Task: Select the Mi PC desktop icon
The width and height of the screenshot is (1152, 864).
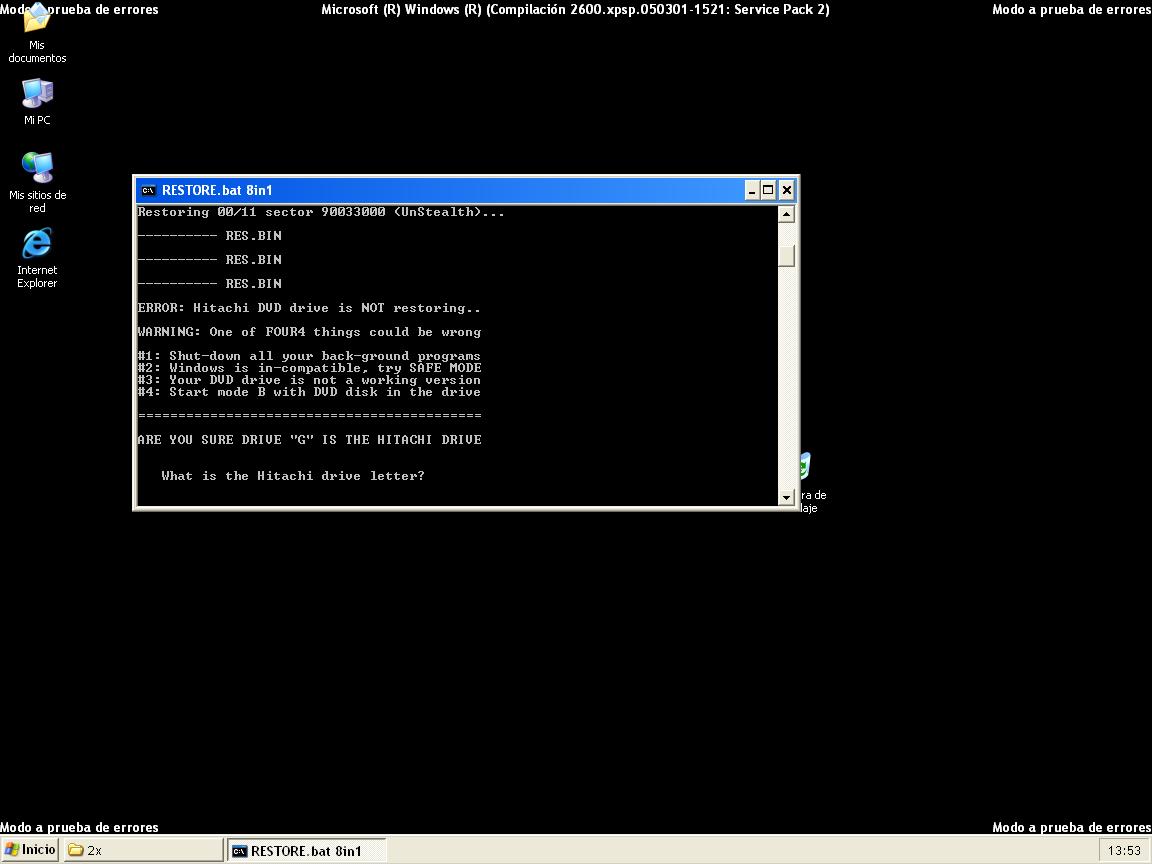Action: (x=37, y=101)
